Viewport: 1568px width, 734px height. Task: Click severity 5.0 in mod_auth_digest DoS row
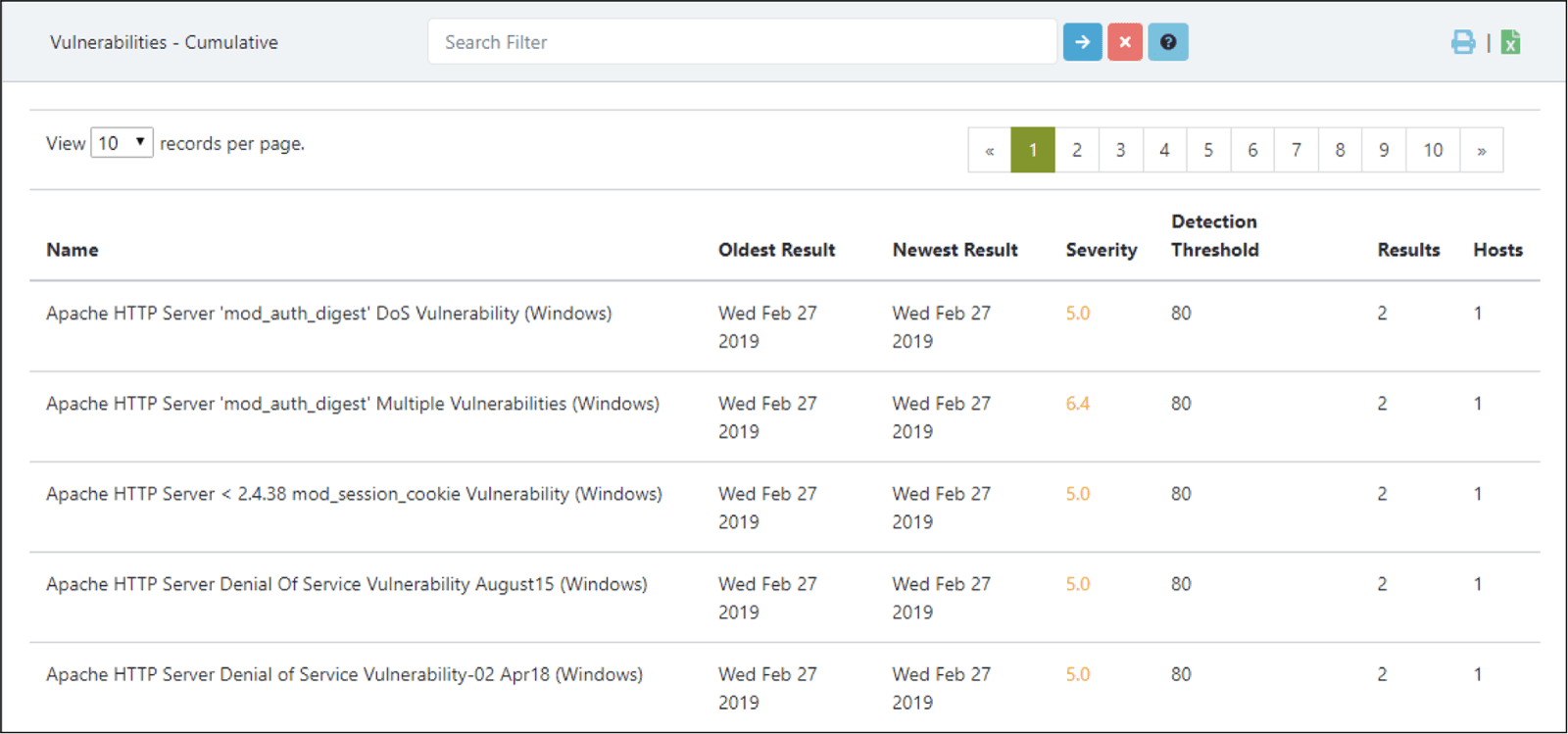[x=1078, y=314]
